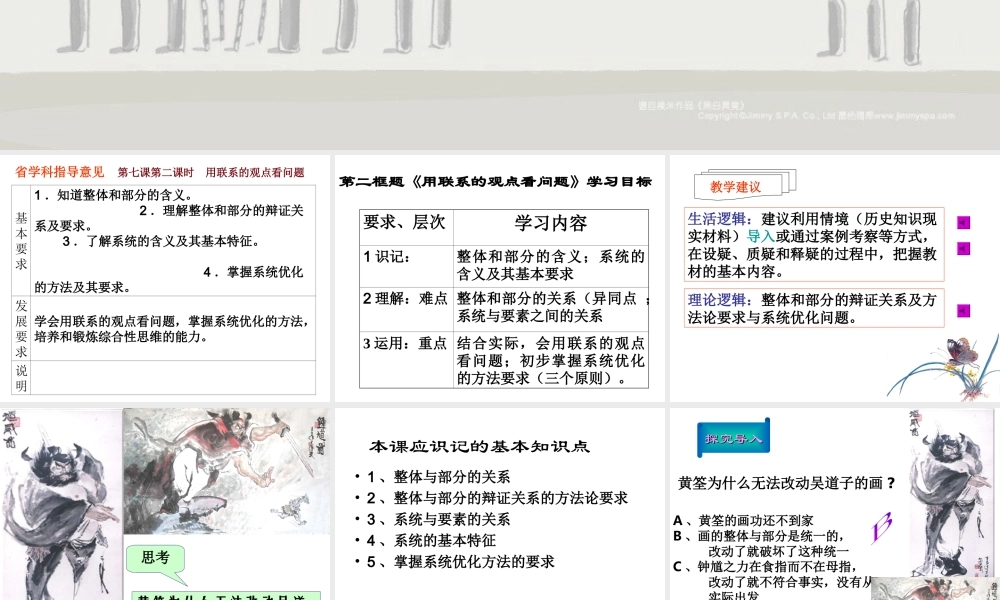Click the 结合实际，会用联系的观点 cell
The height and width of the screenshot is (600, 1000).
(551, 360)
